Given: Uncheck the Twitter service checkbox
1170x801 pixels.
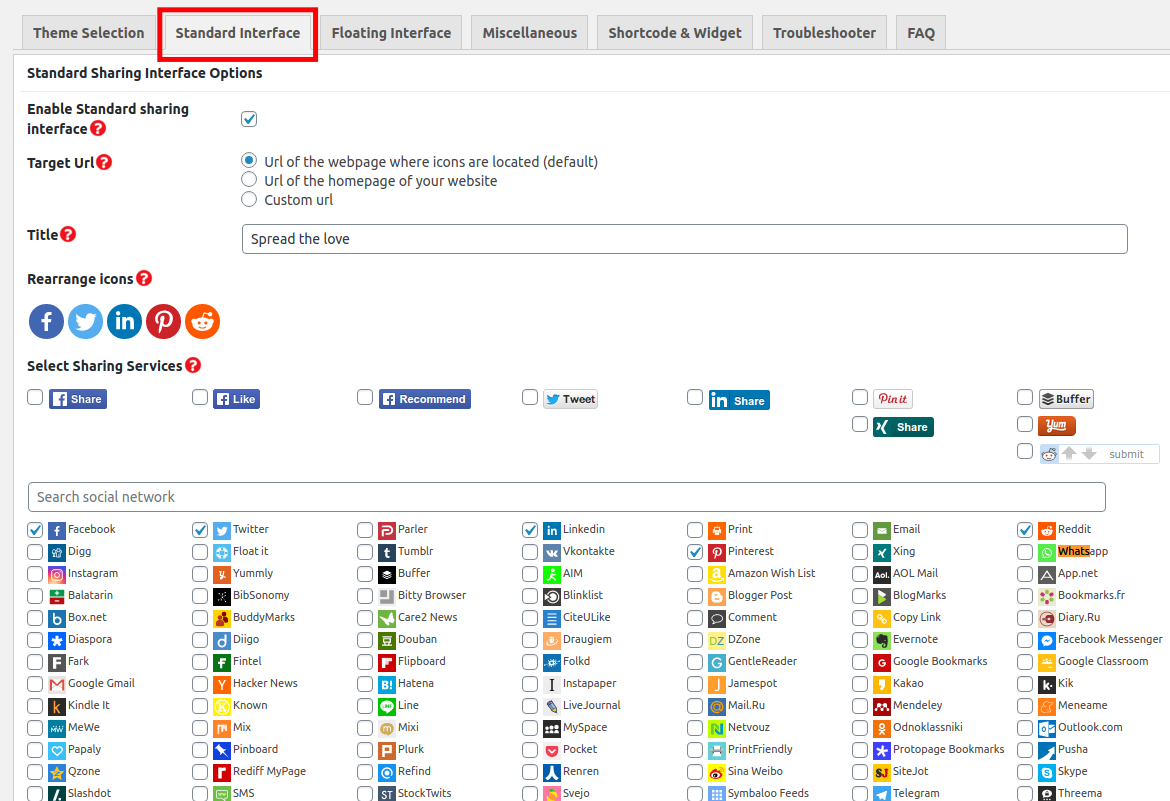Looking at the screenshot, I should 200,530.
